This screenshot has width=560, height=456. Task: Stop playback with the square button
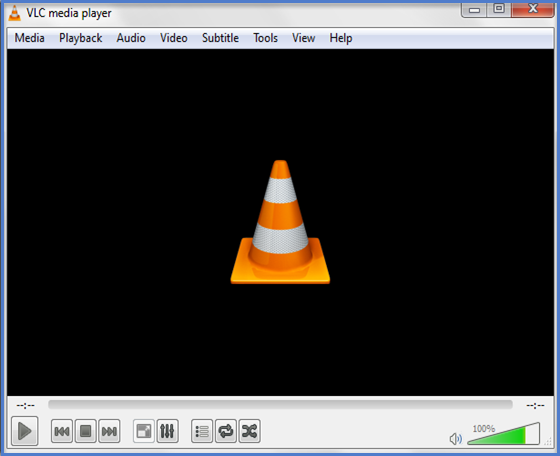(85, 431)
